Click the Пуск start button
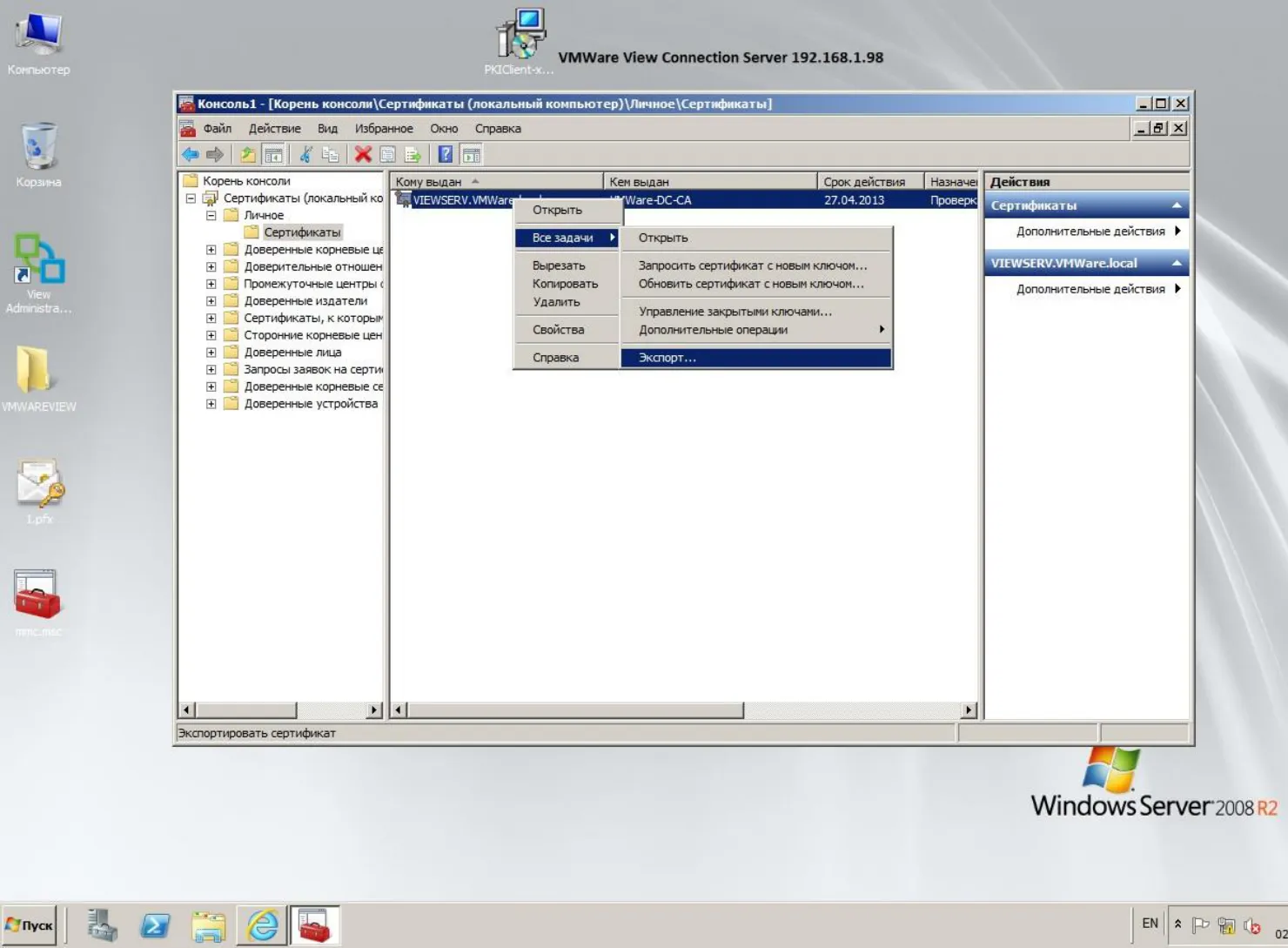1288x948 pixels. point(29,925)
